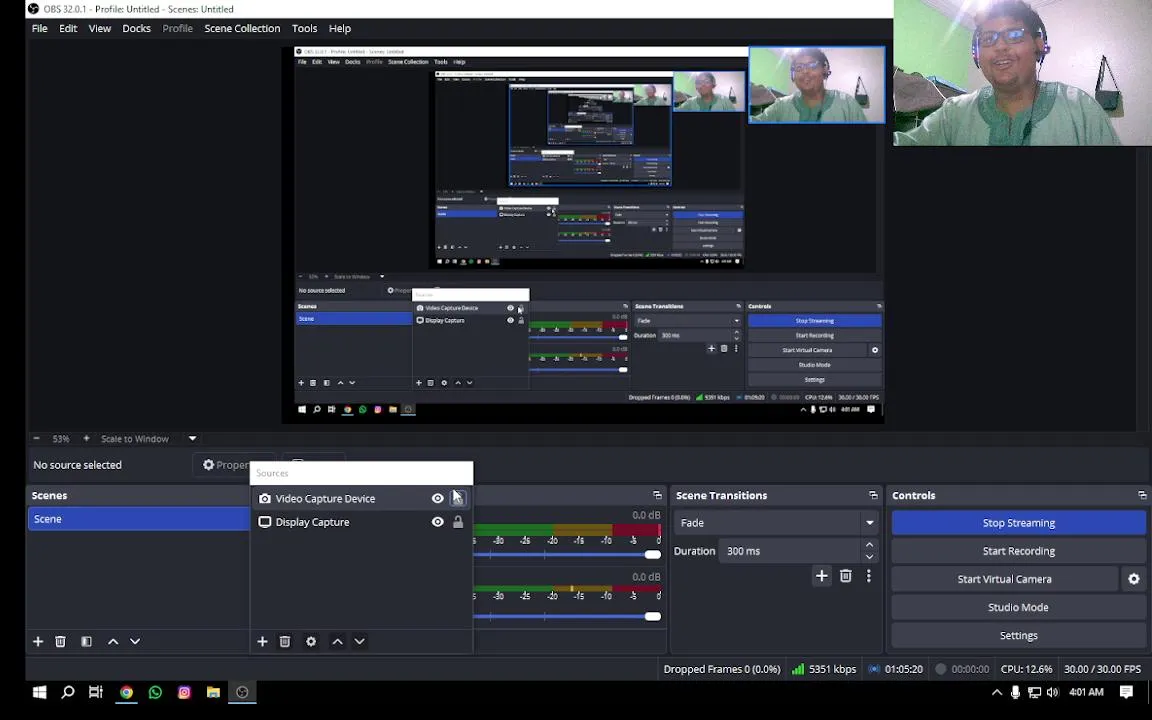
Task: Open the Scale to Window dropdown arrow
Action: coord(192,438)
